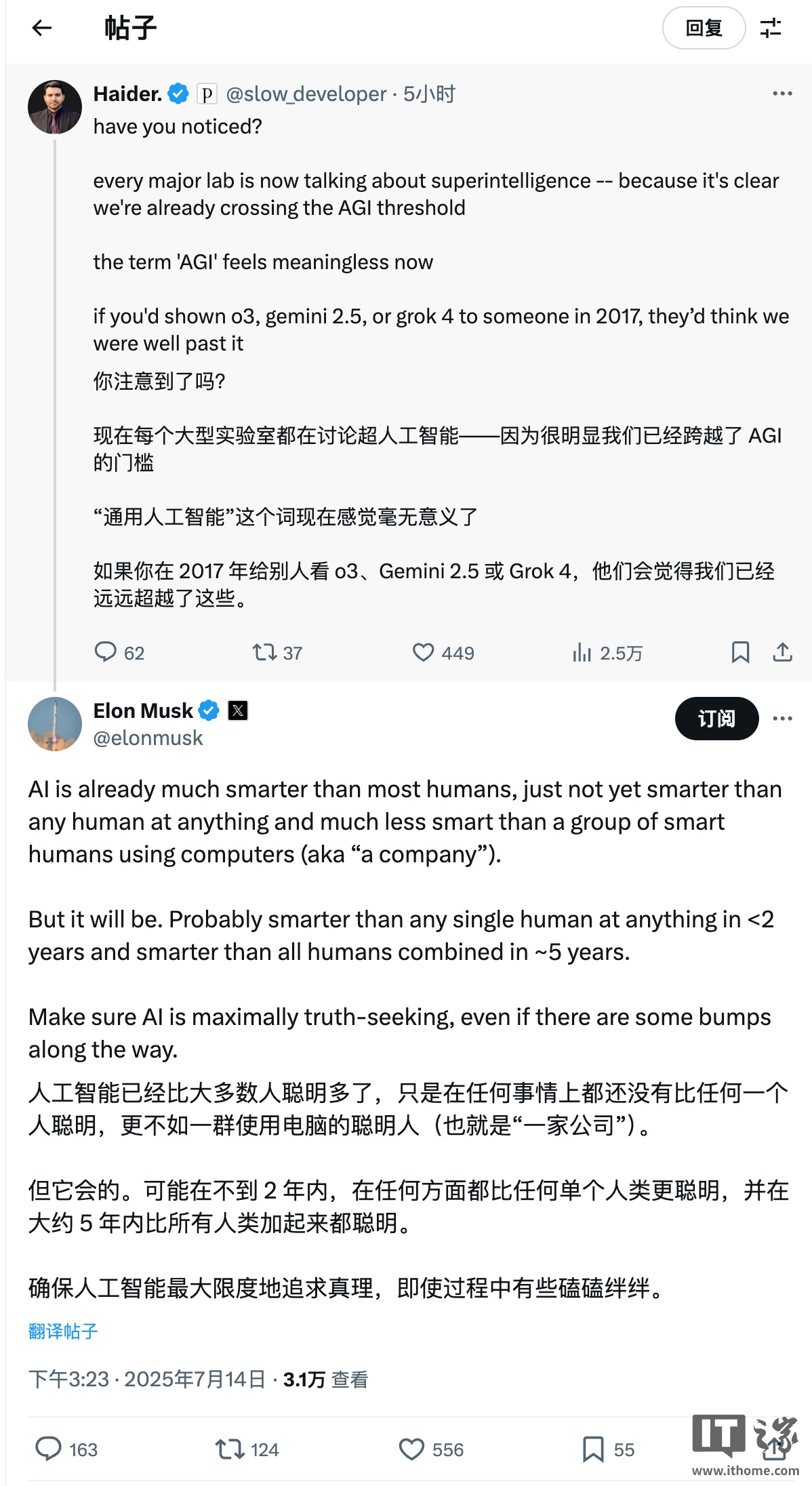Click the back arrow in header
The height and width of the screenshot is (1486, 812).
[42, 28]
